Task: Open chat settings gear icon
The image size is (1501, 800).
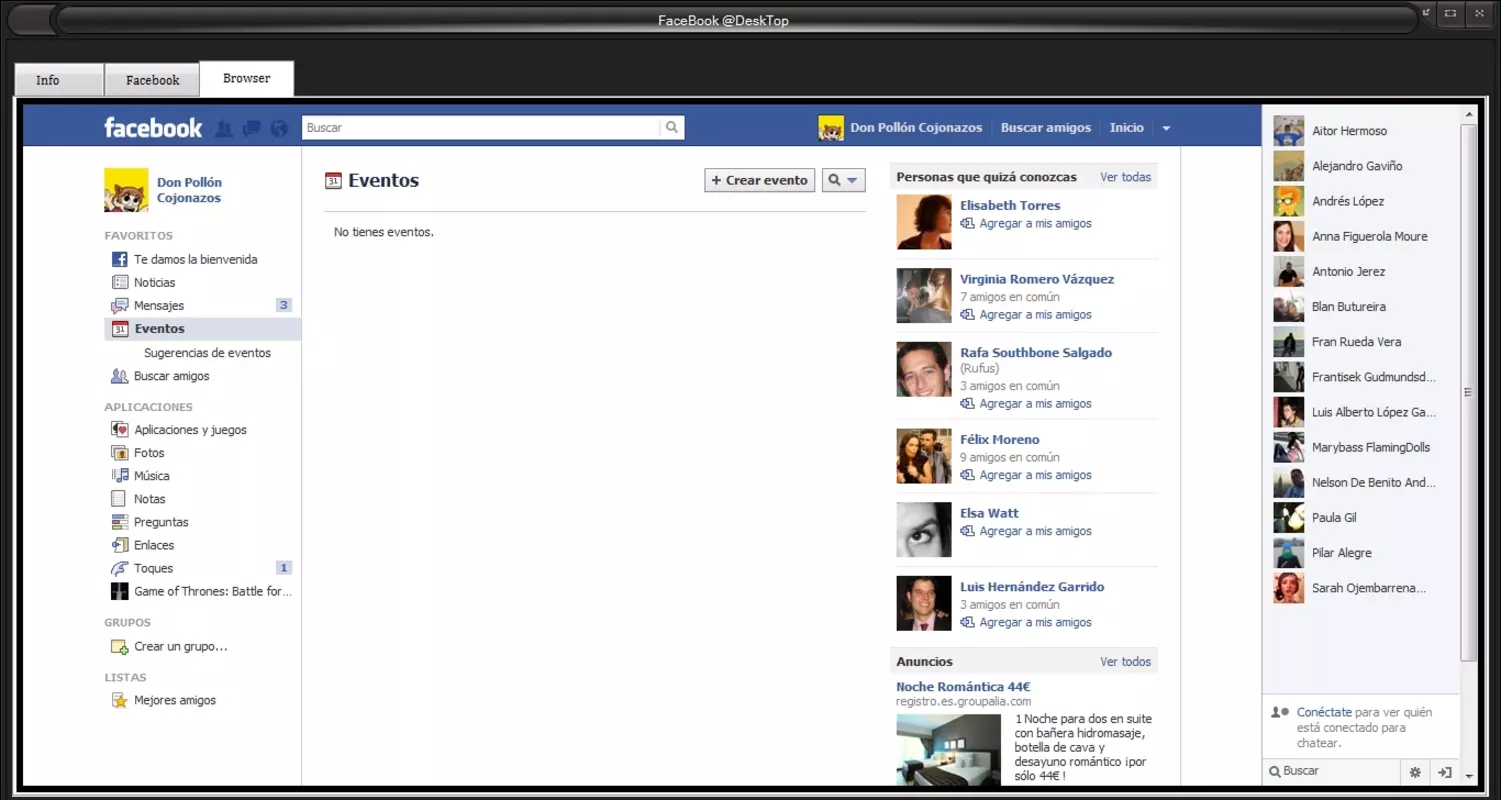Action: tap(1415, 772)
